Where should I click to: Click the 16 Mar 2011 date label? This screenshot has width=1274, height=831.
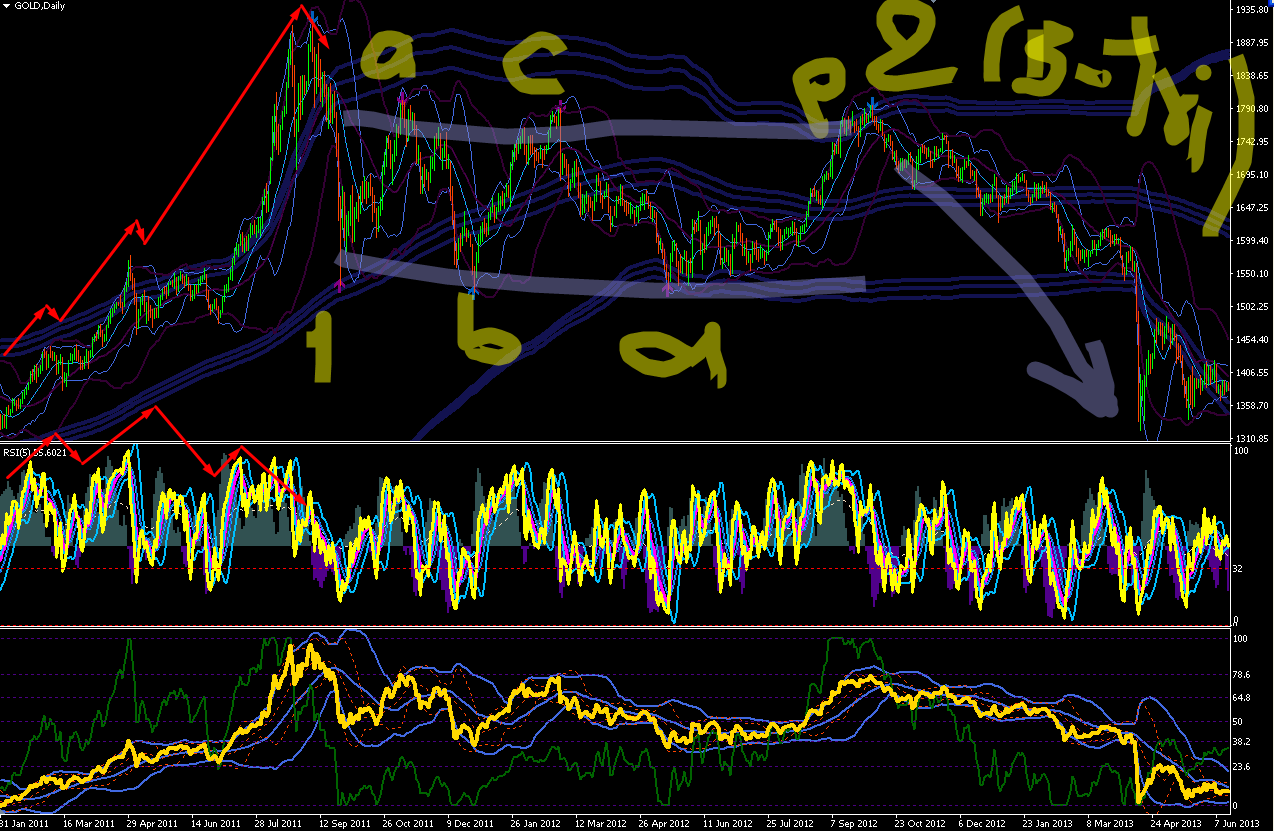pyautogui.click(x=88, y=823)
